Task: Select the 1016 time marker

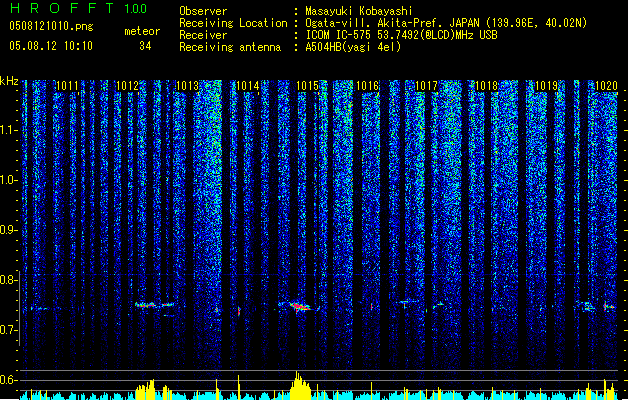Action: coord(367,85)
